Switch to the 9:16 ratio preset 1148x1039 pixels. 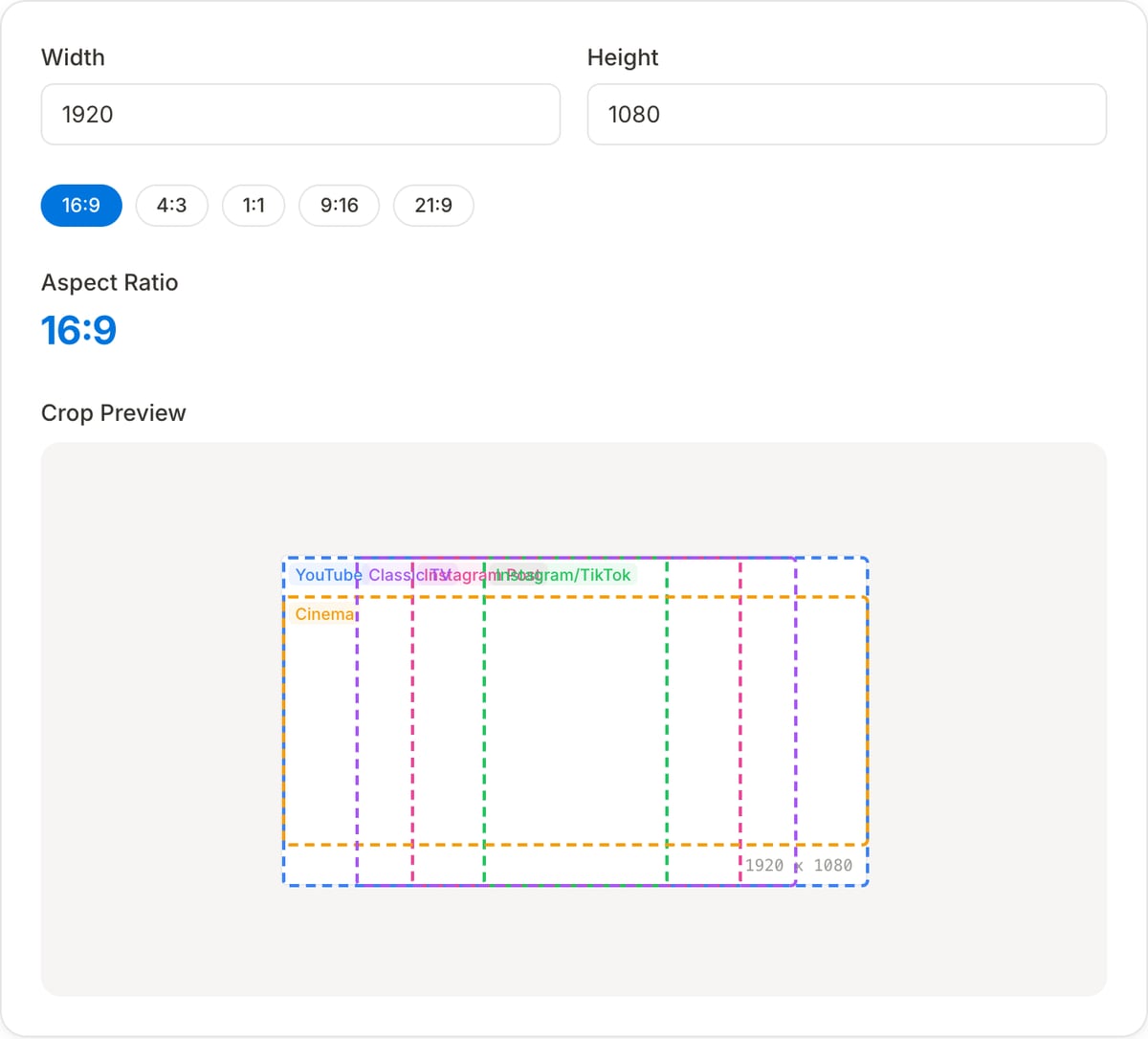(340, 206)
